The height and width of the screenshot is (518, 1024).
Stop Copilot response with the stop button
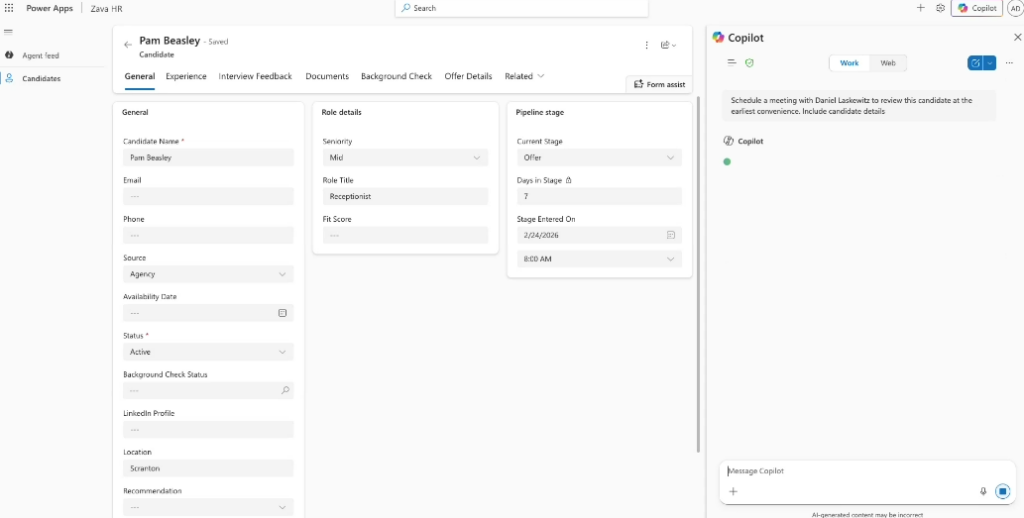click(1002, 491)
